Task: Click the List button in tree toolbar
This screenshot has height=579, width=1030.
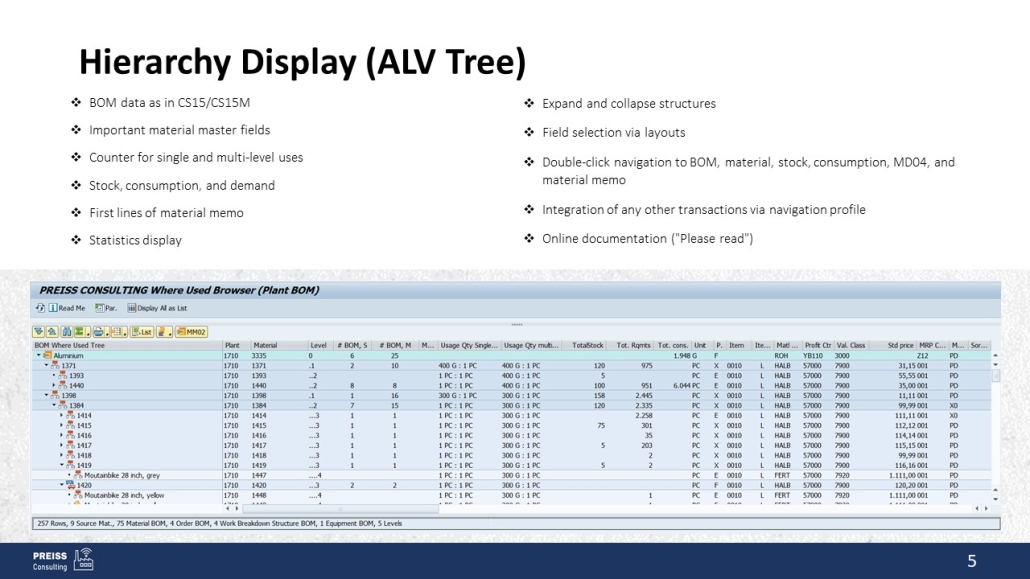Action: [x=141, y=332]
